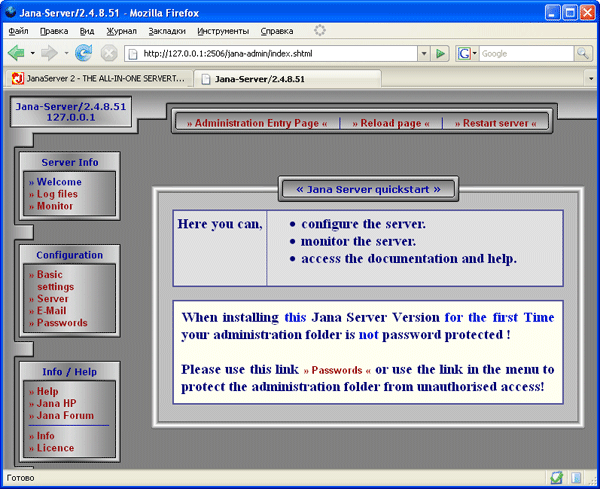The height and width of the screenshot is (489, 600).
Task: Switch to the JanaServer 2 tab
Action: (x=98, y=79)
